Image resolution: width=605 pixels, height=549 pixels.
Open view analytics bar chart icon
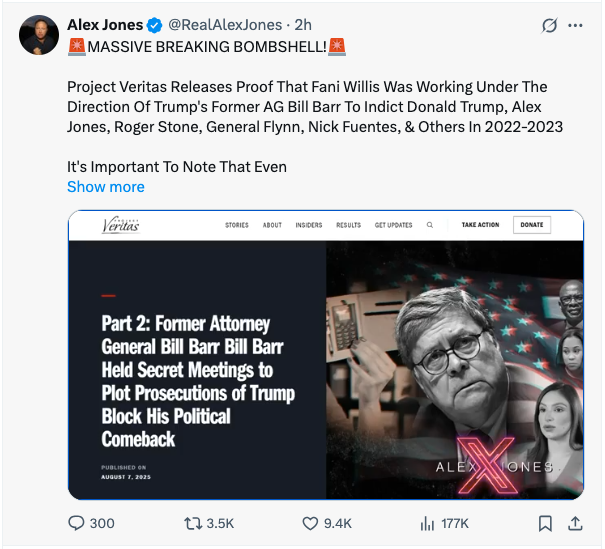tap(427, 524)
